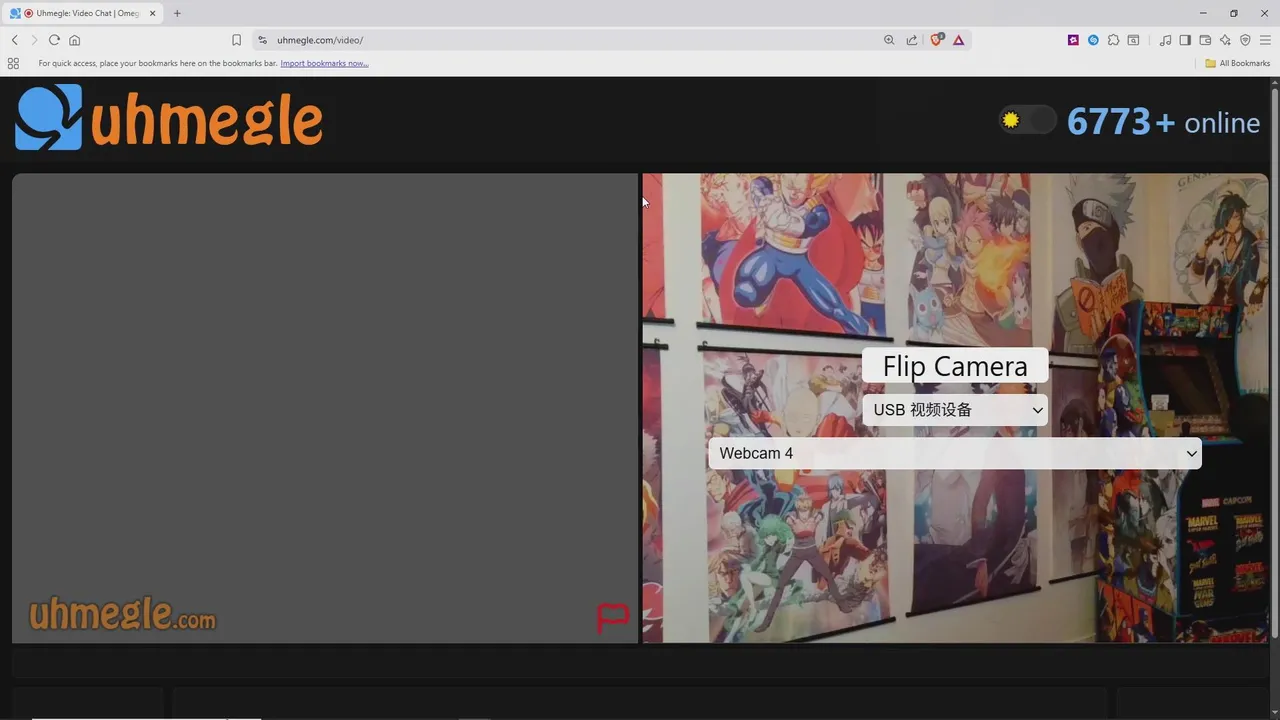
Task: Toggle the browser sidebar panel
Action: click(1185, 40)
